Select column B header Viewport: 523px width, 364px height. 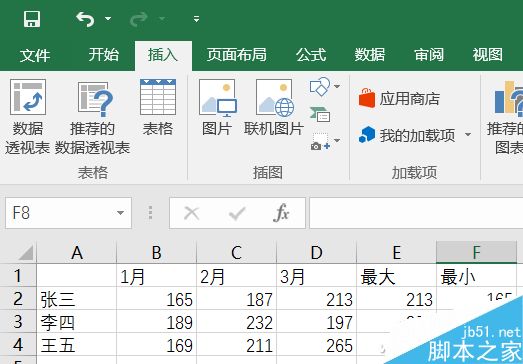(157, 252)
